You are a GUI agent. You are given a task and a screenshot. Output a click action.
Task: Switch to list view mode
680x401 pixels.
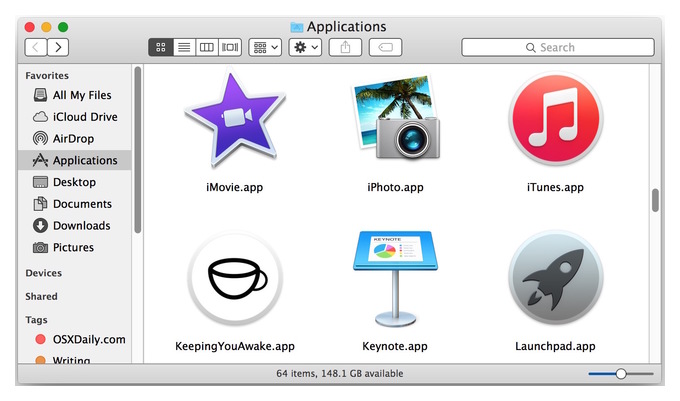coord(184,47)
